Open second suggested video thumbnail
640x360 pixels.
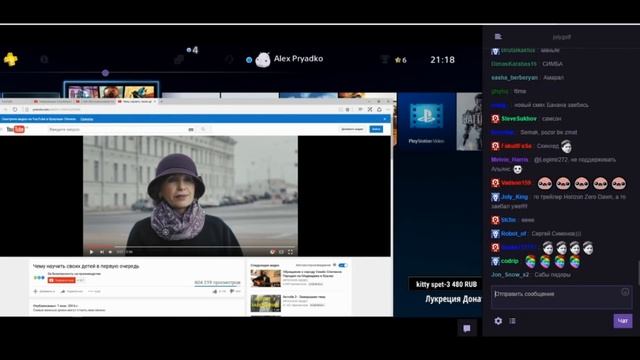(266, 303)
